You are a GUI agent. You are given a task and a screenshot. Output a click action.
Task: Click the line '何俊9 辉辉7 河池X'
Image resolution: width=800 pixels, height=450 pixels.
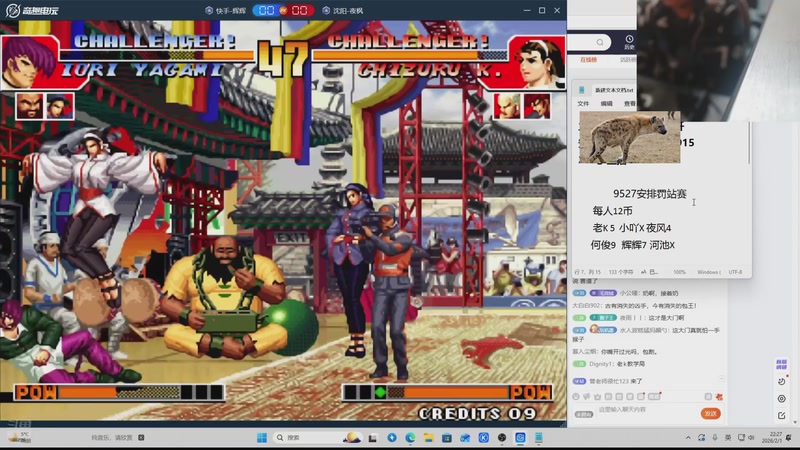pyautogui.click(x=633, y=245)
